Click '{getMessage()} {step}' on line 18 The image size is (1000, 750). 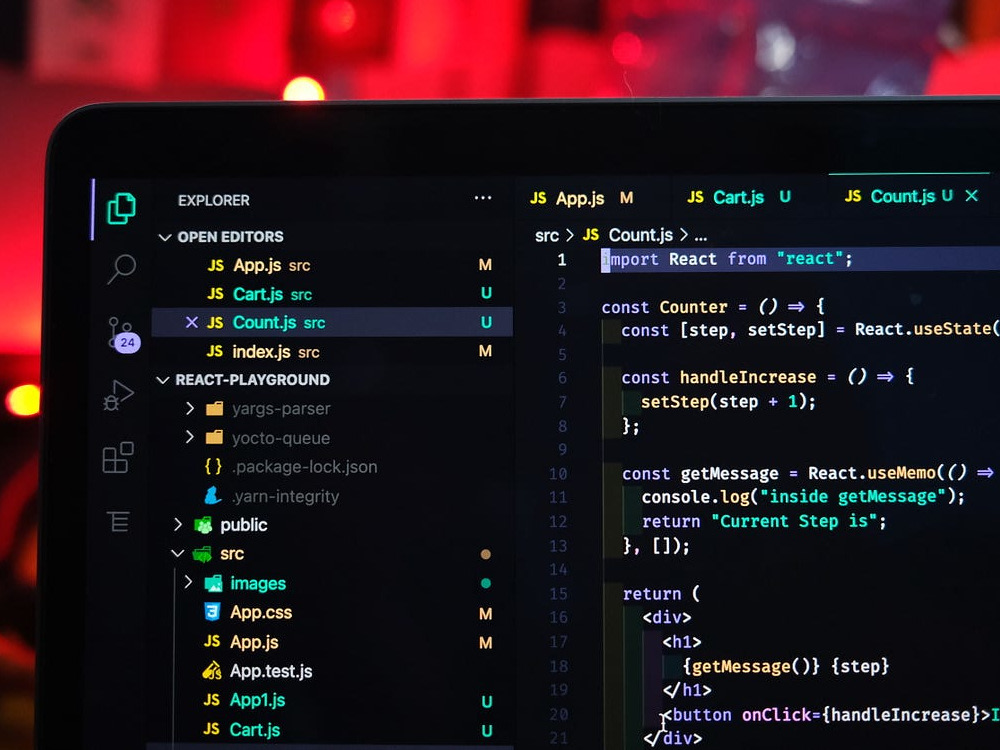coord(785,666)
